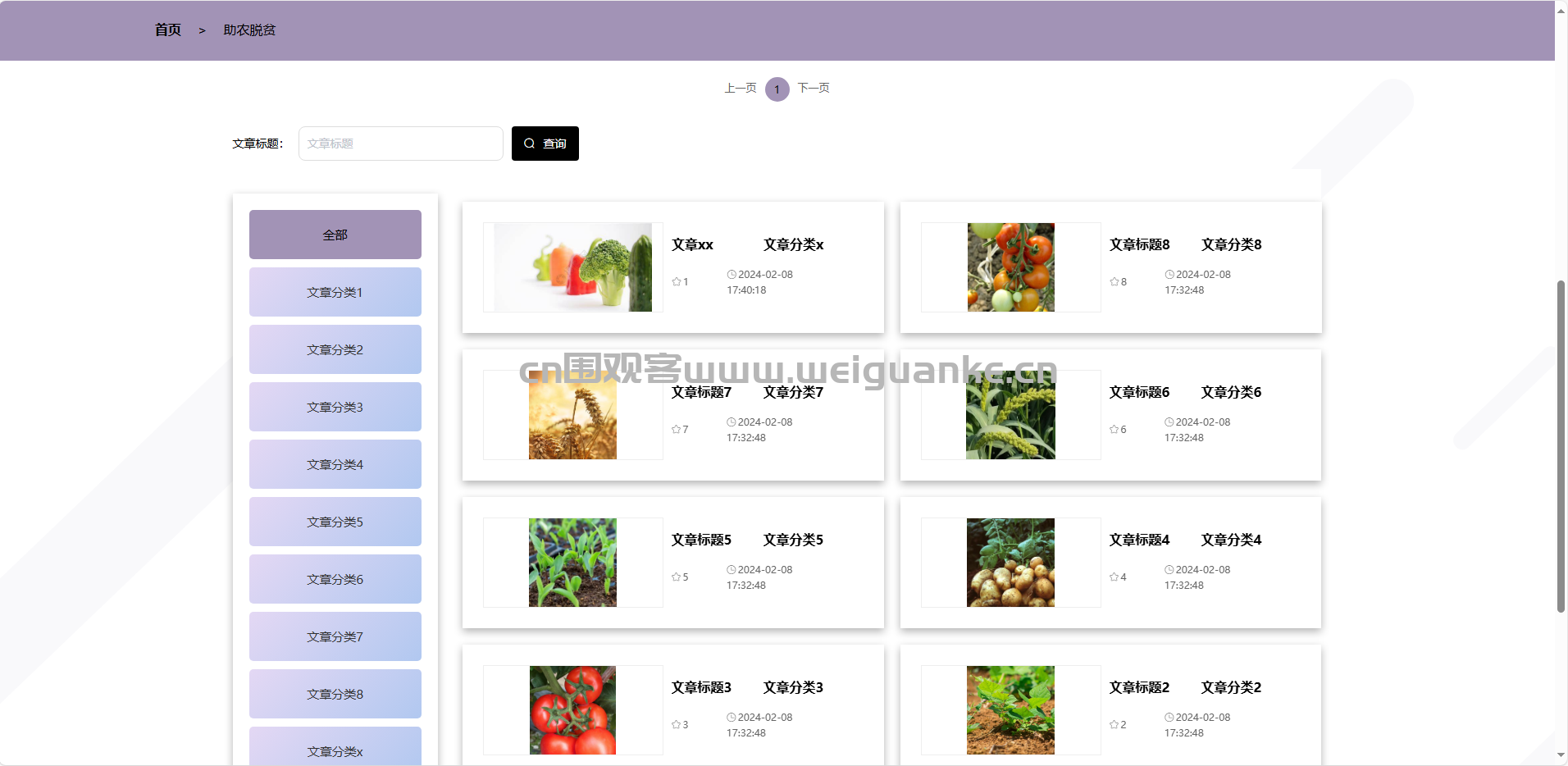The width and height of the screenshot is (1568, 766).
Task: Click the star icon on 文章标题8 card
Action: pyautogui.click(x=1114, y=281)
